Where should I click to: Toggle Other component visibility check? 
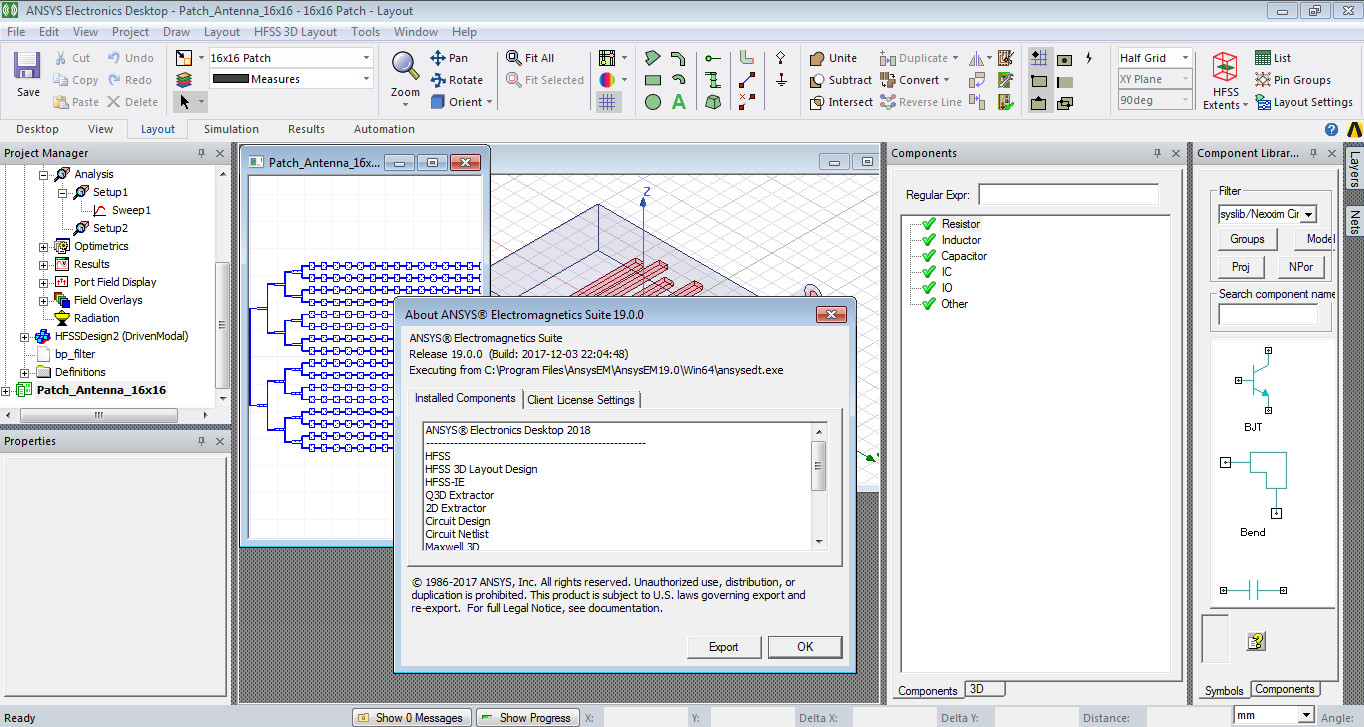coord(928,304)
